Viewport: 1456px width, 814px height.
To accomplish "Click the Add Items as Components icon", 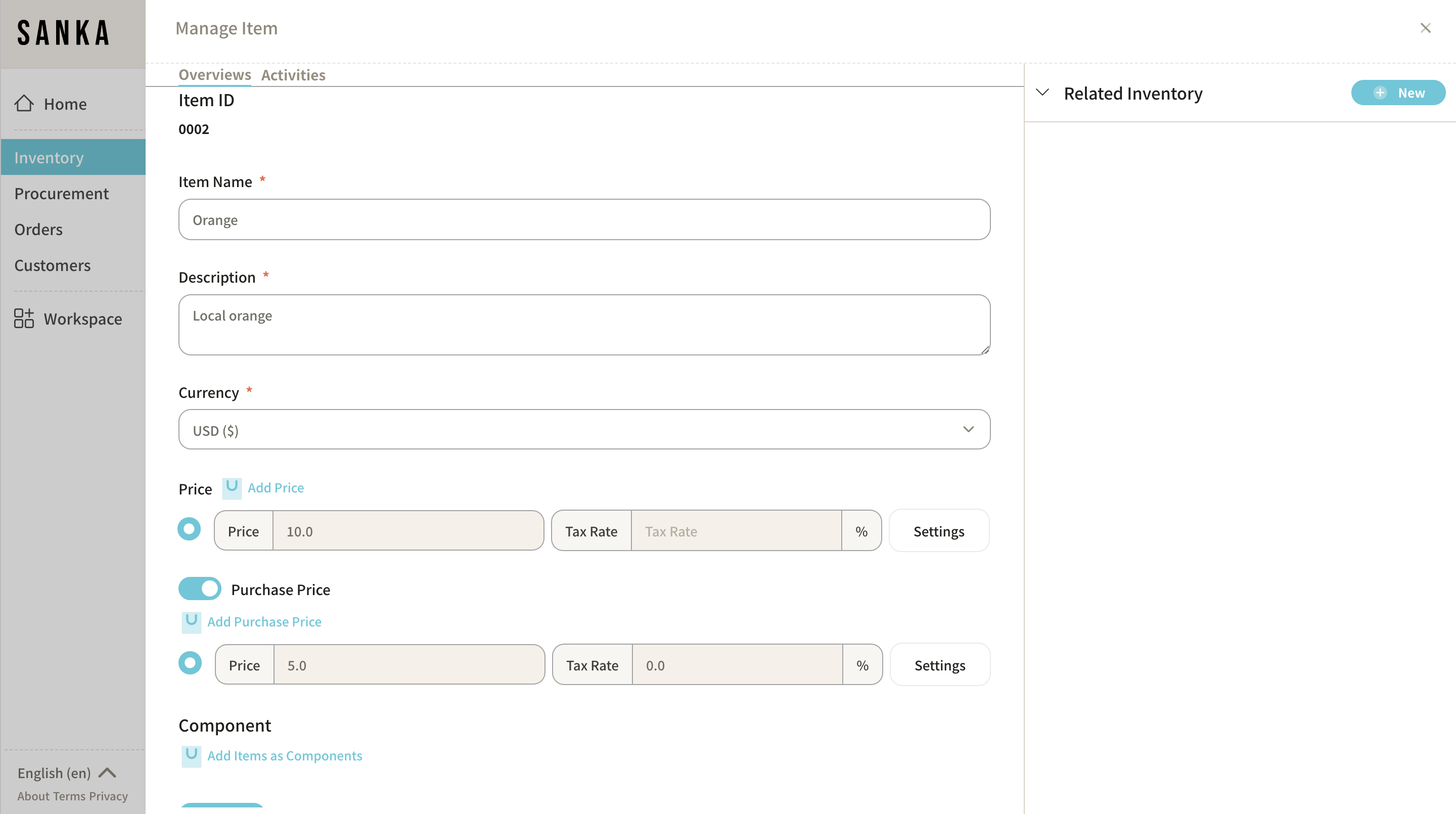I will (191, 755).
